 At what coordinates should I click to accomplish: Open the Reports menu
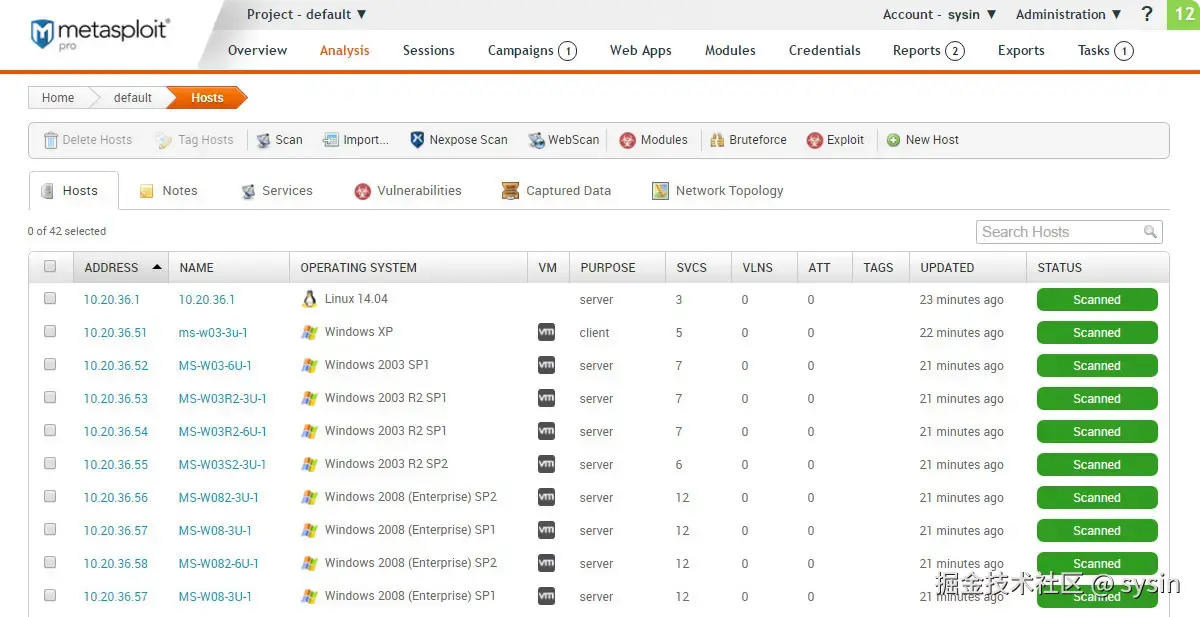click(928, 50)
